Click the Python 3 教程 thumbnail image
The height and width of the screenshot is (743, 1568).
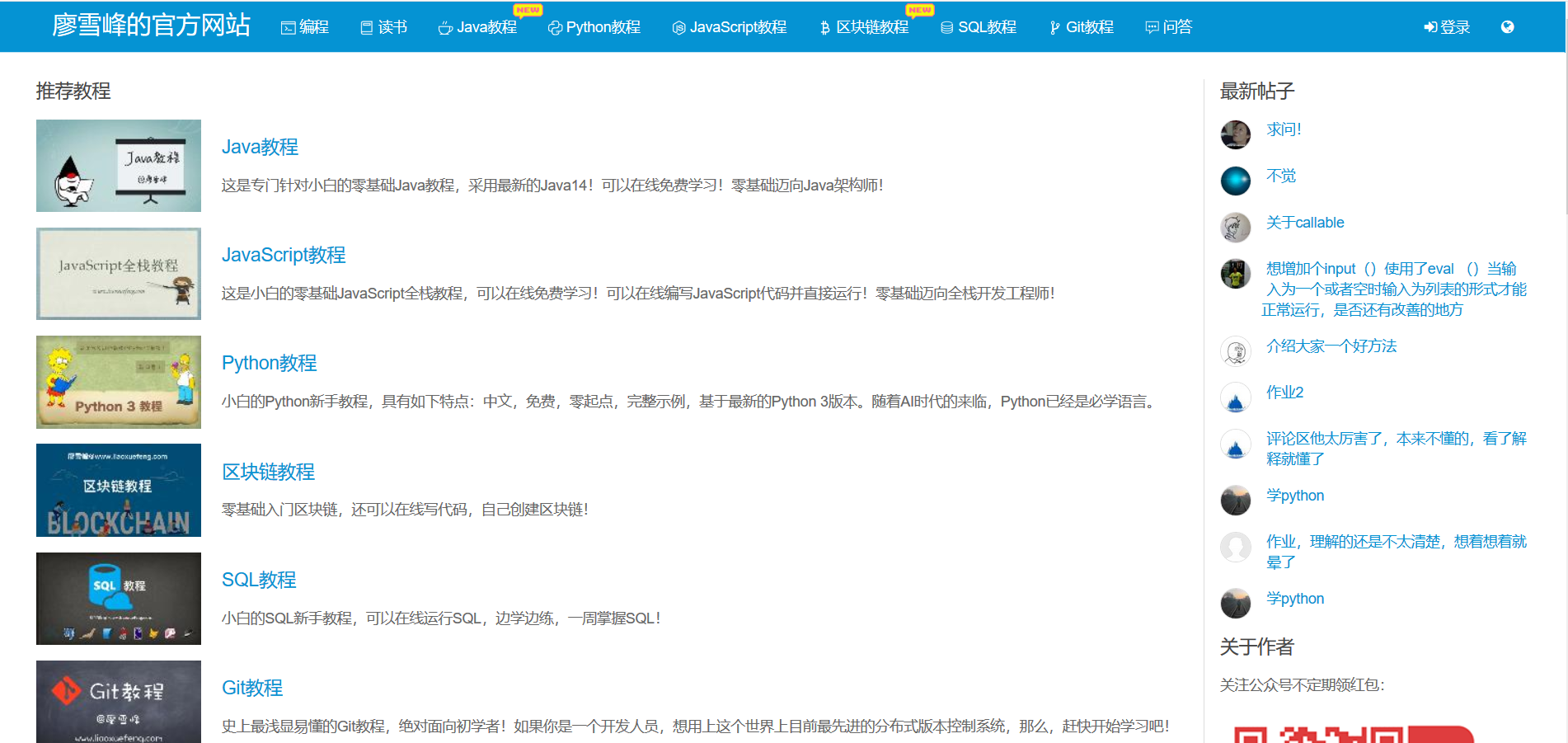(x=118, y=382)
